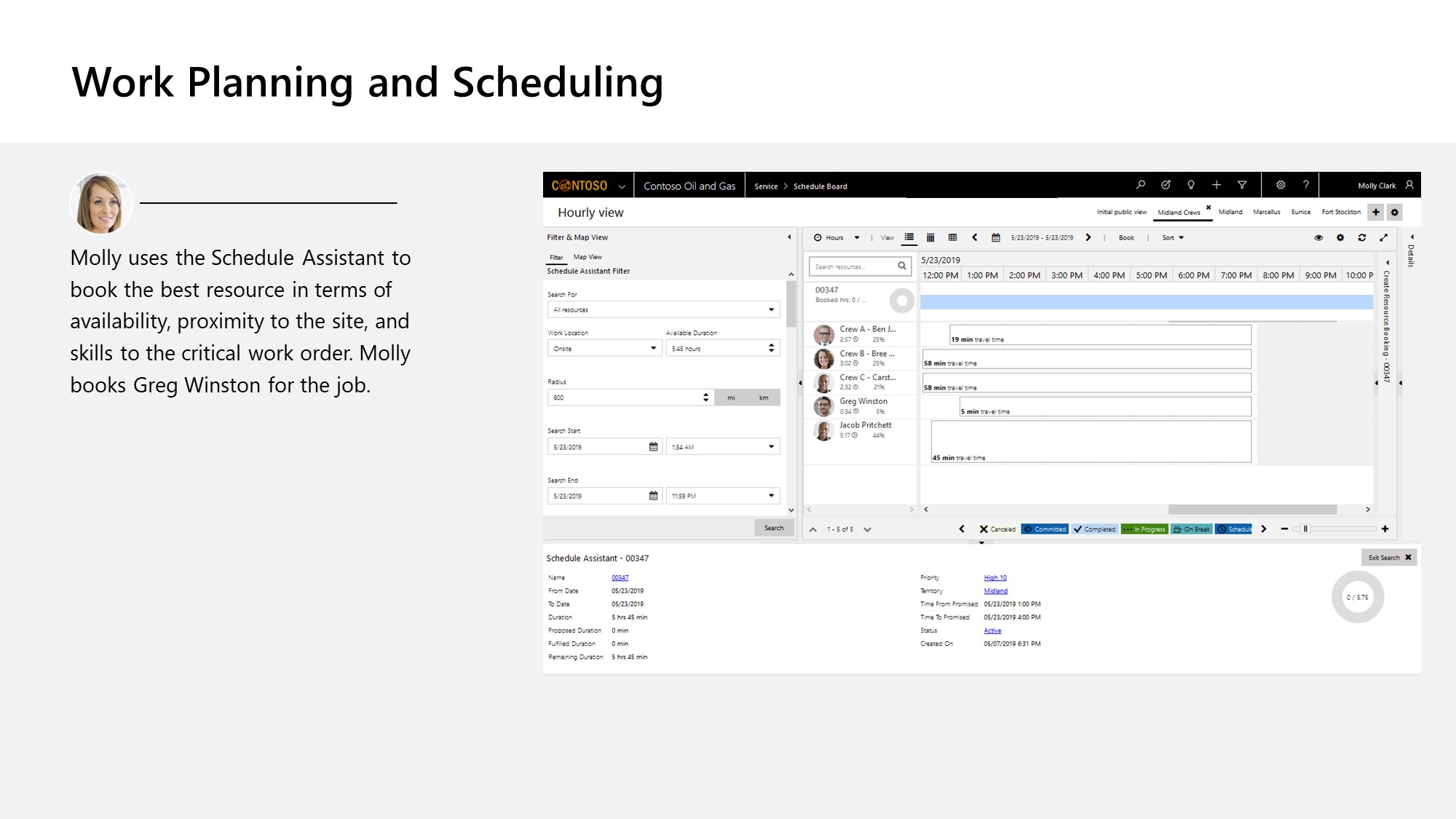Open the High 10 priority link
Screen dimensions: 1456x819
(995, 577)
